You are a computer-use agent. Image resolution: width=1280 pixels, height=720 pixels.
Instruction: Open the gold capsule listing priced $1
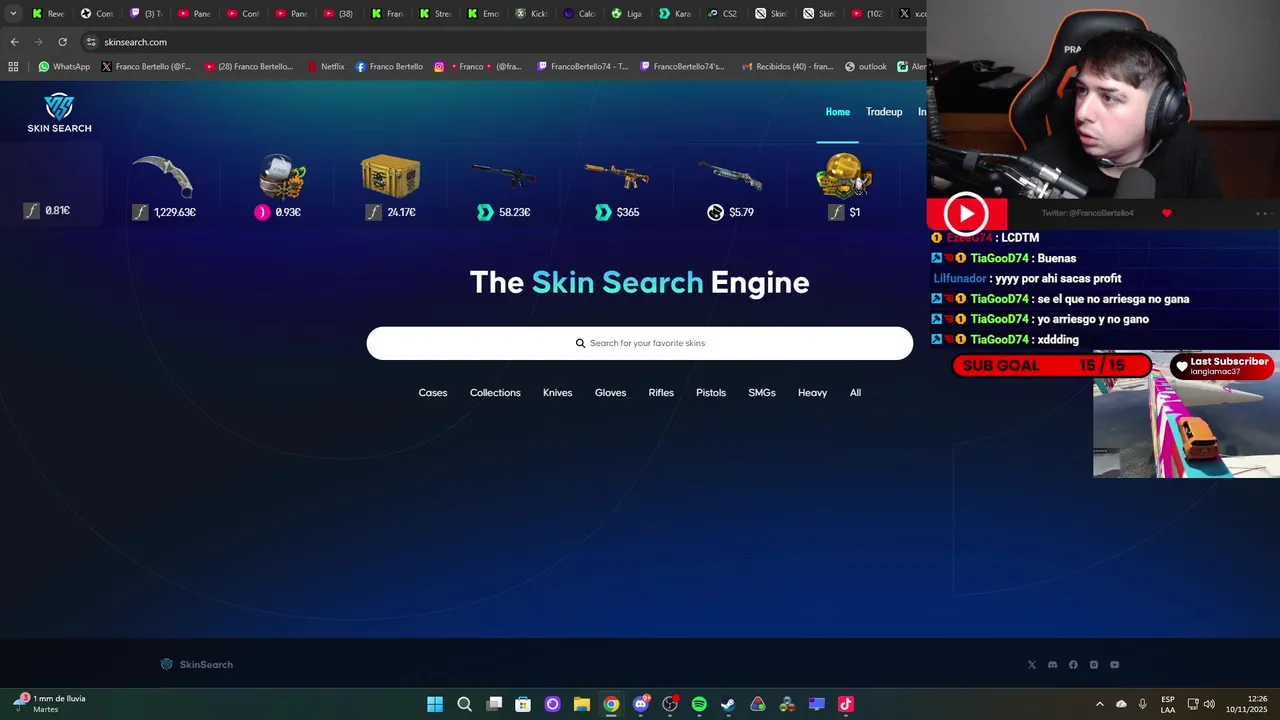tap(843, 187)
